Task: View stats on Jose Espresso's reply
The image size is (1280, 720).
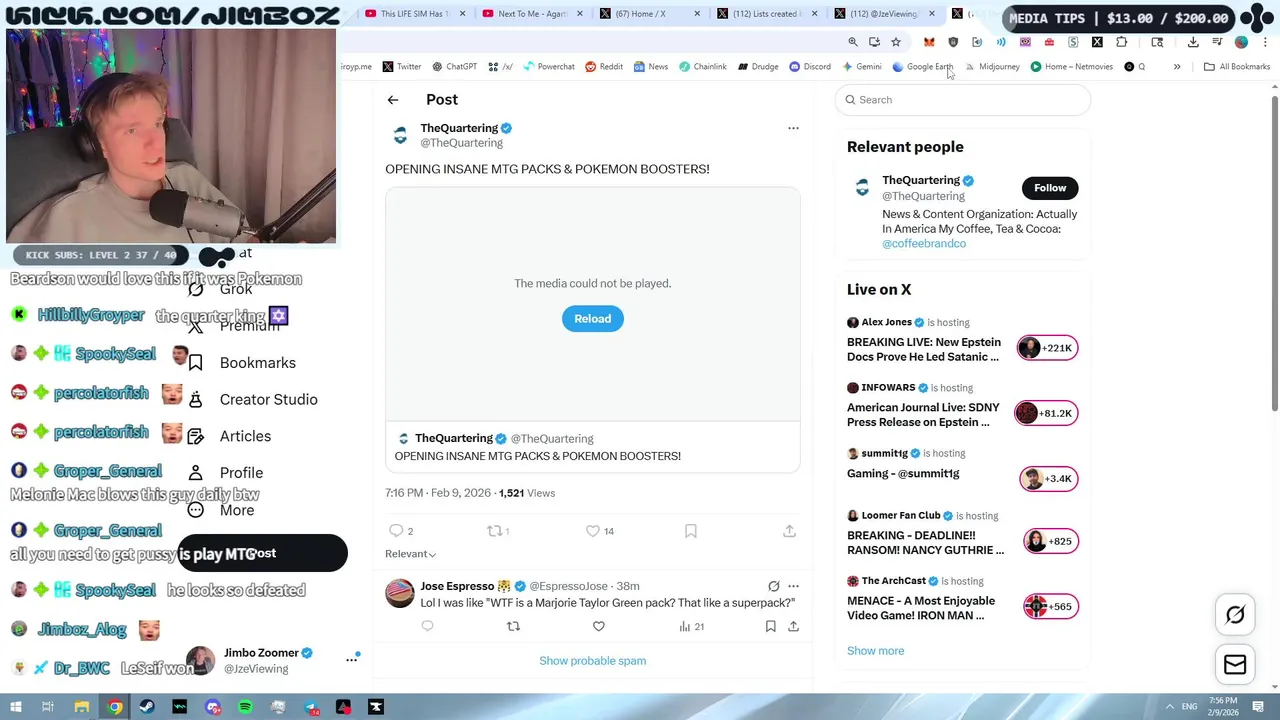Action: (692, 626)
